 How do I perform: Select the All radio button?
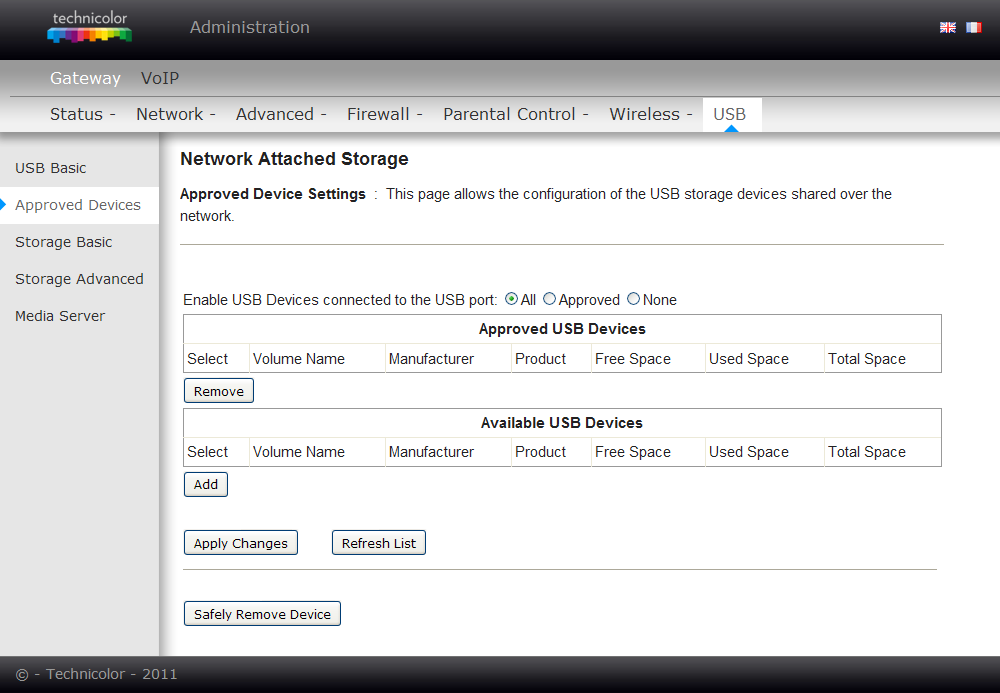[x=511, y=299]
